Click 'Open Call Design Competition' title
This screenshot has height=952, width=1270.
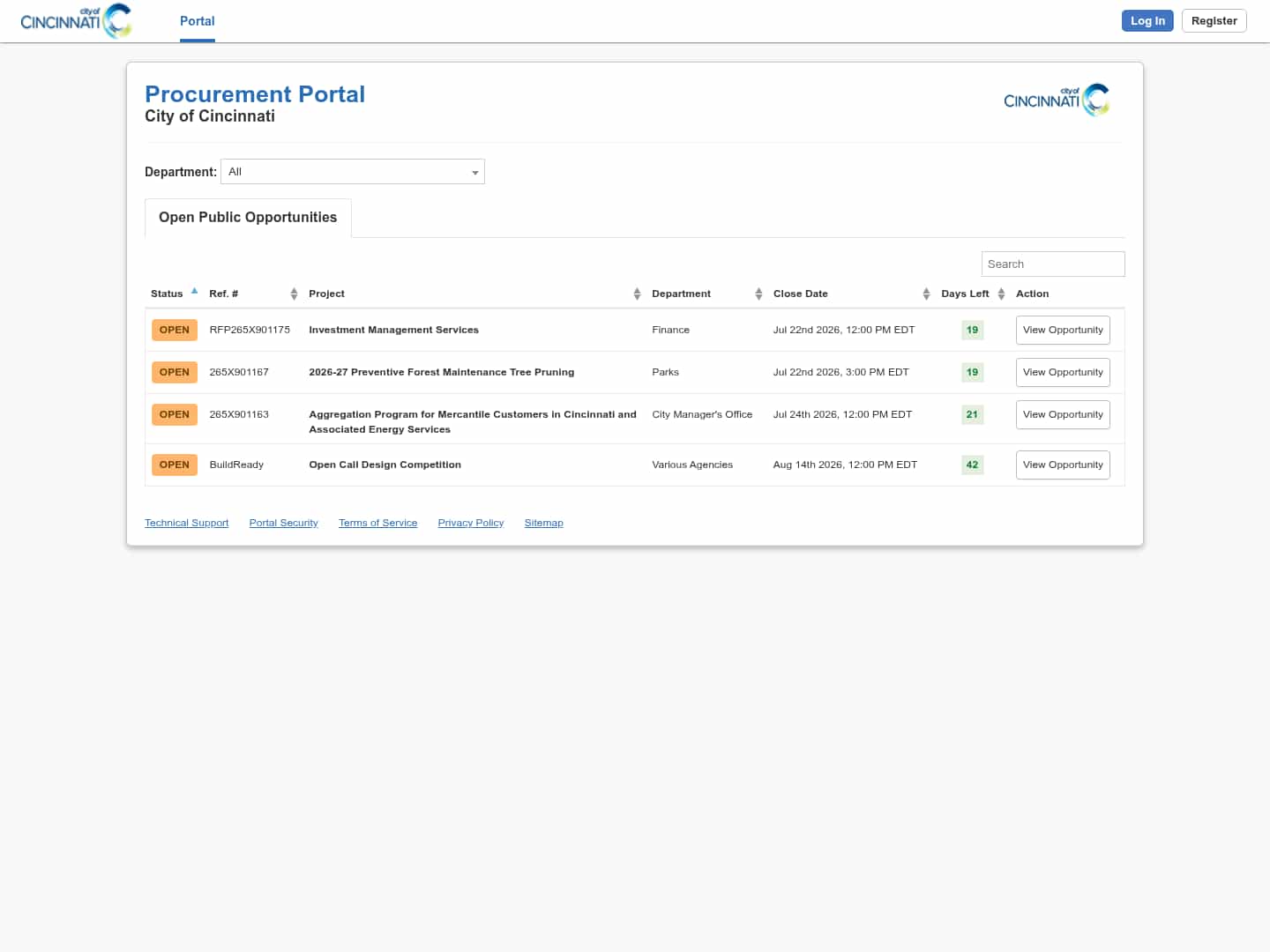(x=385, y=465)
